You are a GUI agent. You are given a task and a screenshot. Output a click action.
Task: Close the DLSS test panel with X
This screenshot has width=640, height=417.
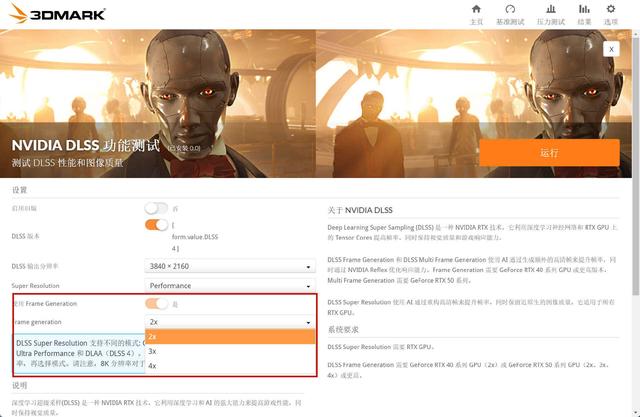tap(611, 49)
